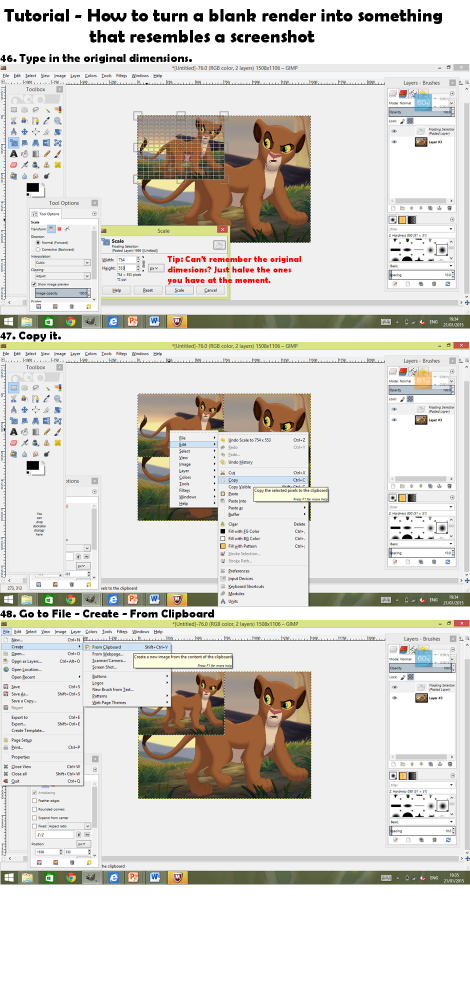Select highlighted Scale tool in step 46 toolbox
The height and width of the screenshot is (1000, 470).
point(14,143)
